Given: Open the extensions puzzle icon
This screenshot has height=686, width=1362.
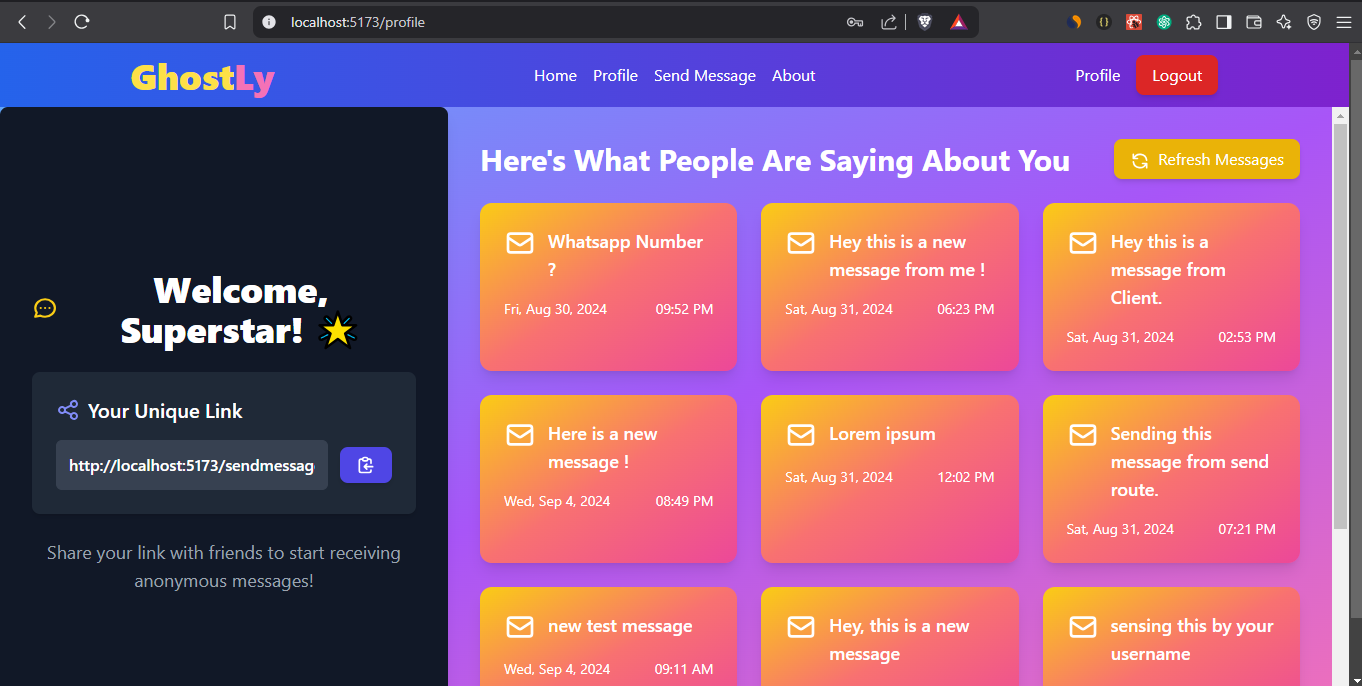Looking at the screenshot, I should tap(1194, 22).
